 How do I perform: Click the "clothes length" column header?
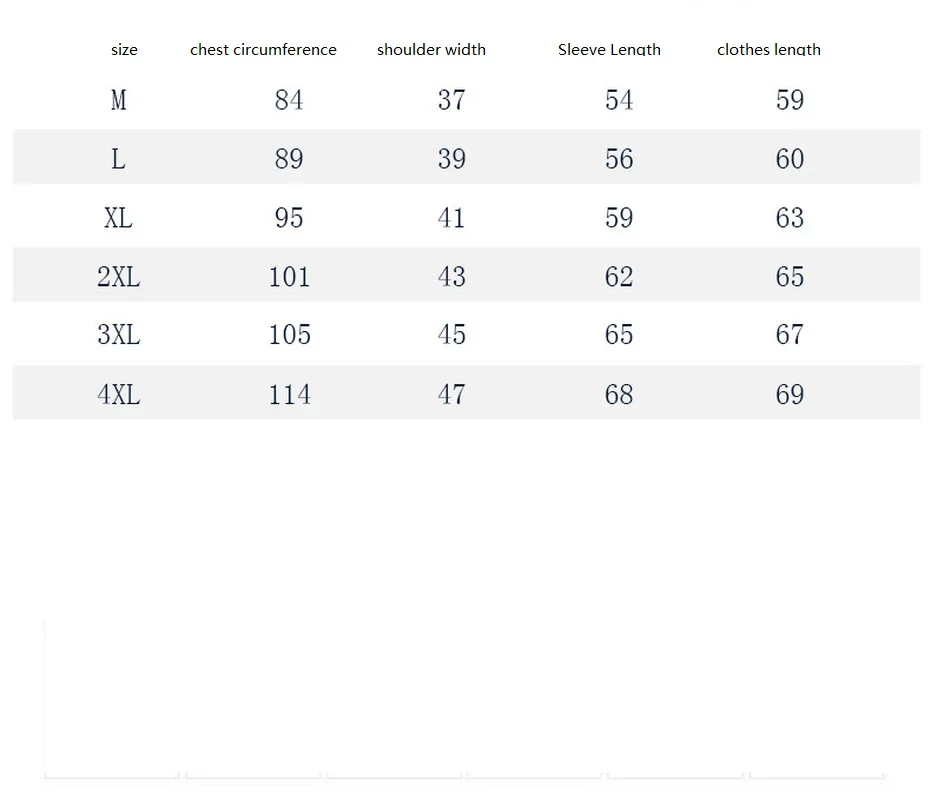tap(768, 50)
